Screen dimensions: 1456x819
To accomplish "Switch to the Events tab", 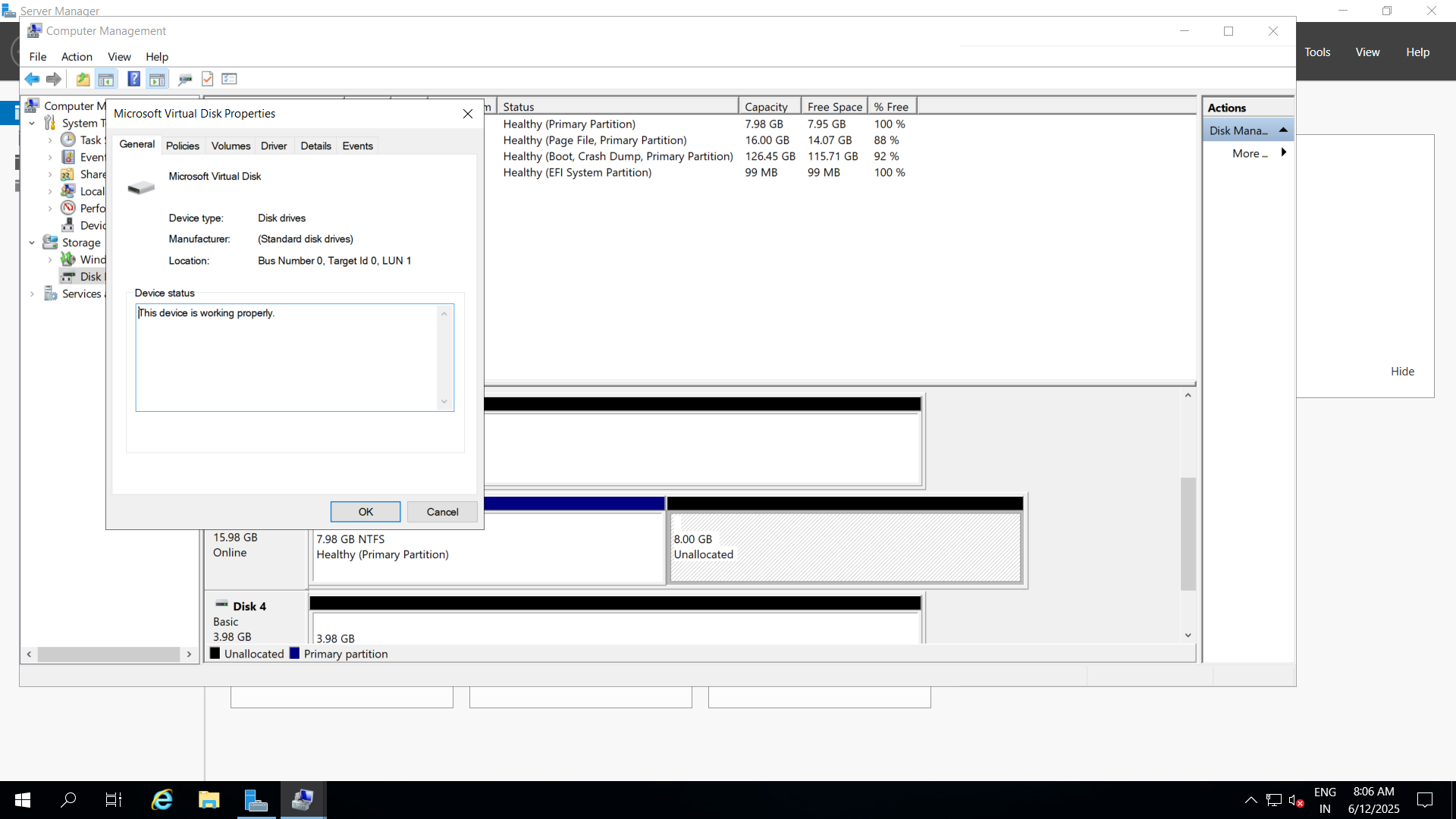I will pos(357,146).
